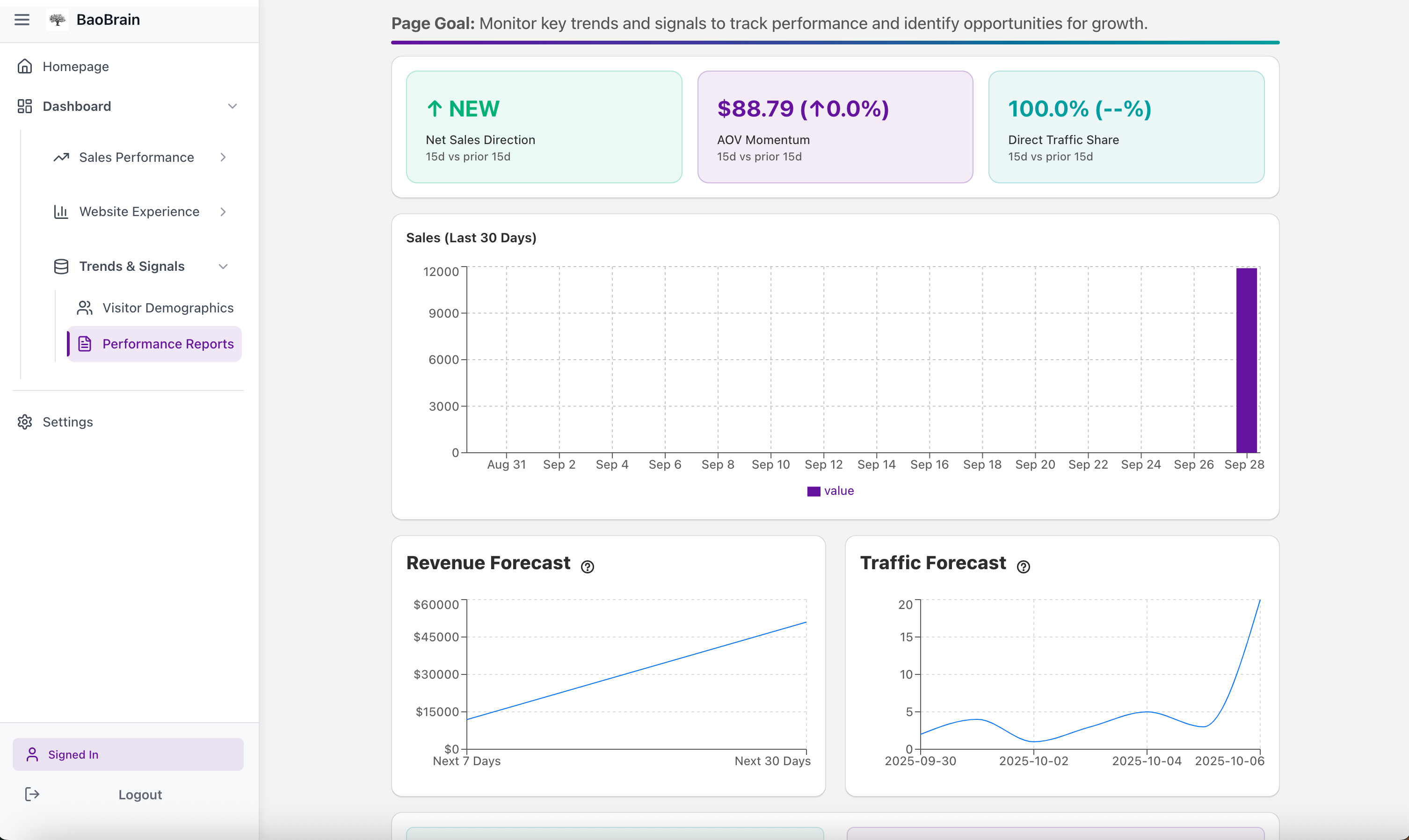Select Performance Reports menu item

point(167,344)
